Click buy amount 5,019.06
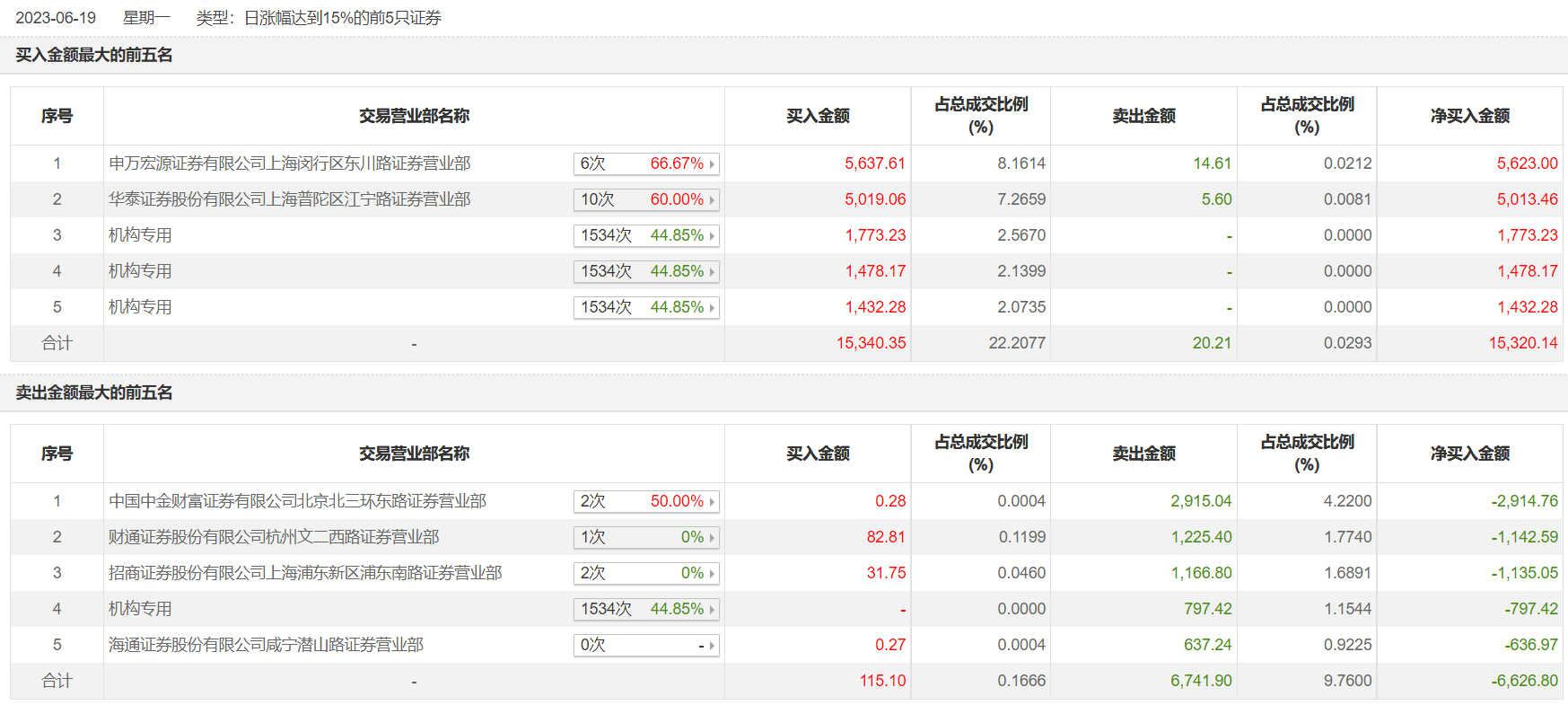This screenshot has height=705, width=1568. click(x=875, y=199)
